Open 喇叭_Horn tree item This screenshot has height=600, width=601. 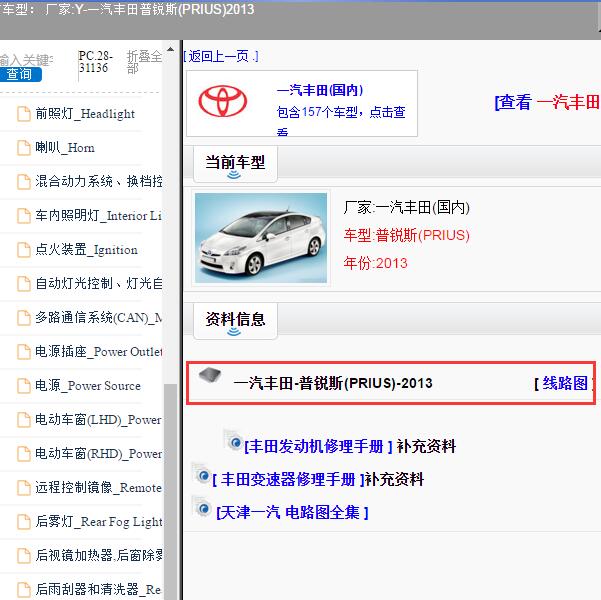coord(65,148)
